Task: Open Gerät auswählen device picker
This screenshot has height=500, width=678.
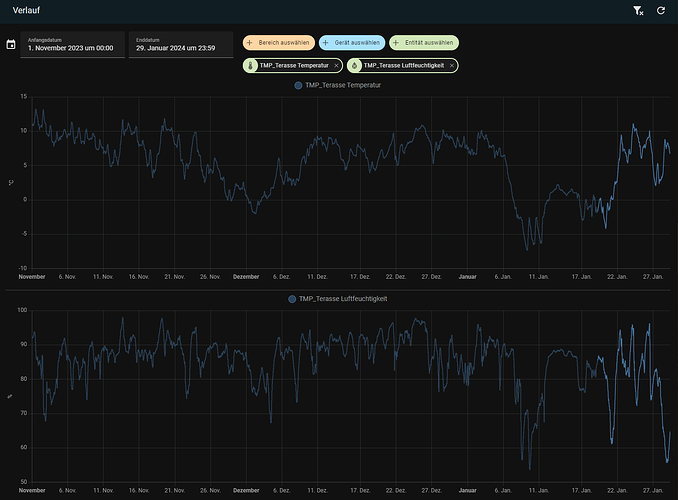Action: click(x=356, y=43)
